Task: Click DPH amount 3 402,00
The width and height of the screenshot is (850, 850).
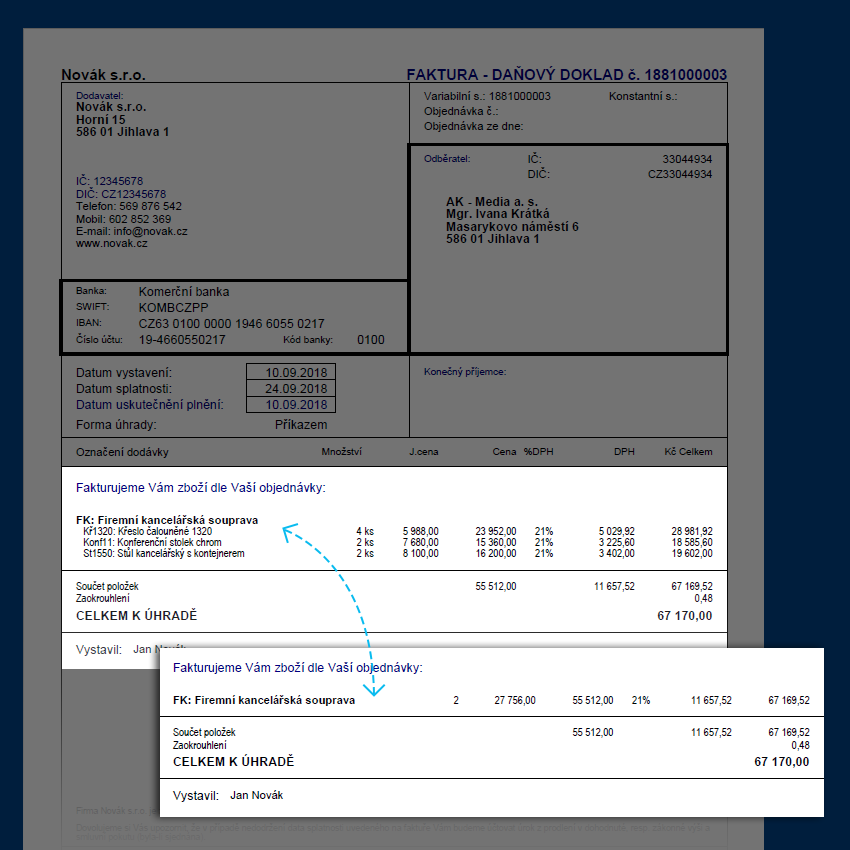Action: 616,553
